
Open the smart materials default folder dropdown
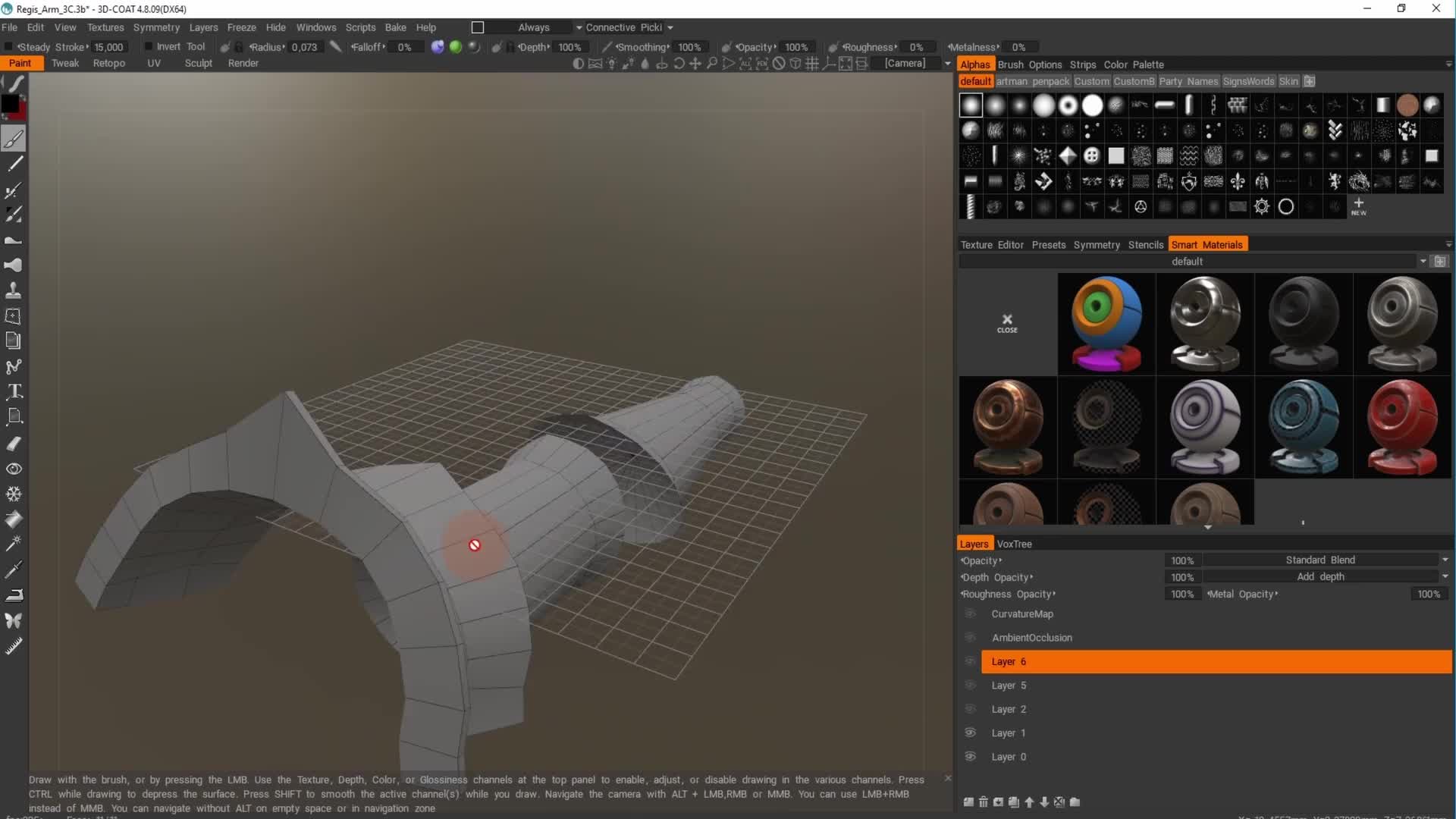(1422, 261)
